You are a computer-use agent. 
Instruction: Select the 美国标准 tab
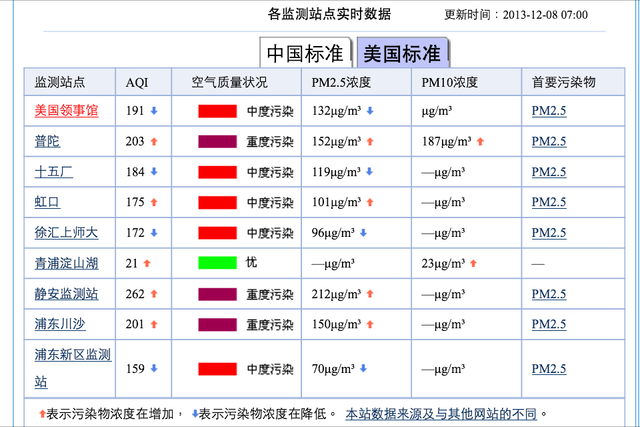coord(401,53)
